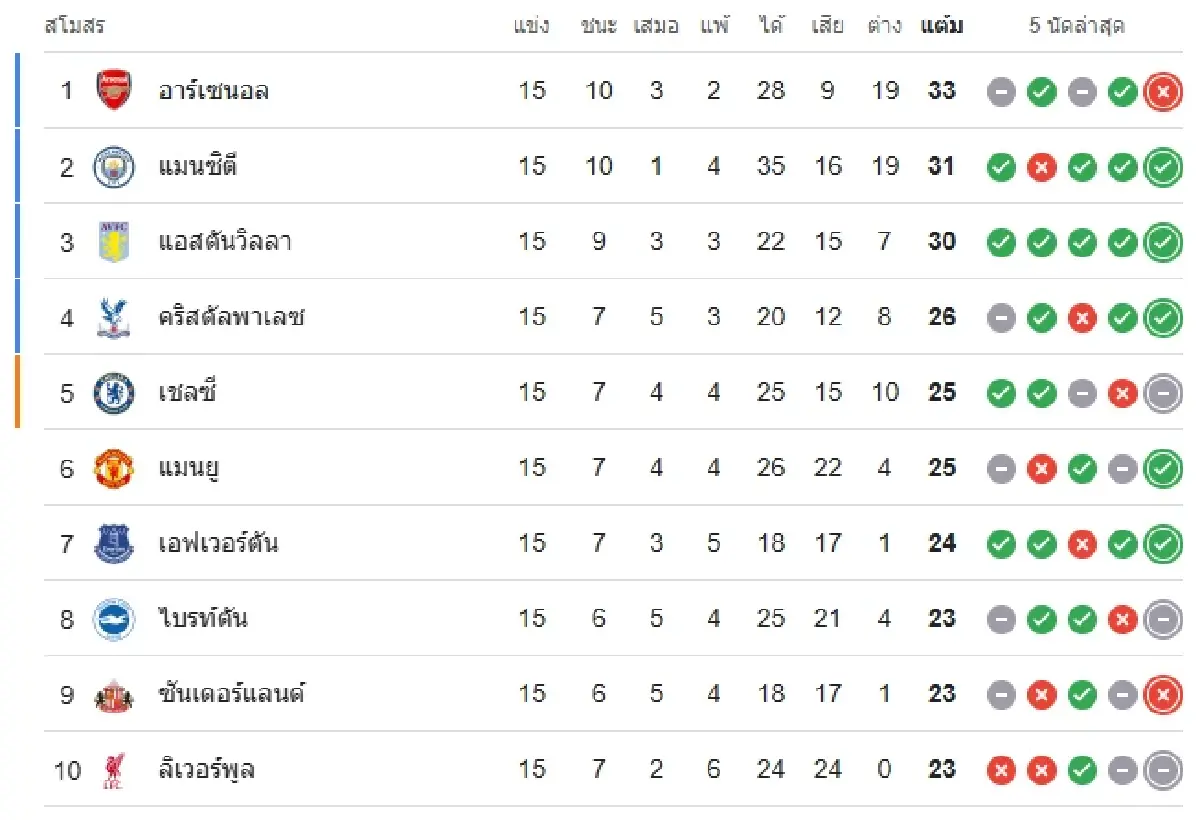Click Sunderland's latest match loss icon
Image resolution: width=1200 pixels, height=820 pixels.
tap(1162, 695)
